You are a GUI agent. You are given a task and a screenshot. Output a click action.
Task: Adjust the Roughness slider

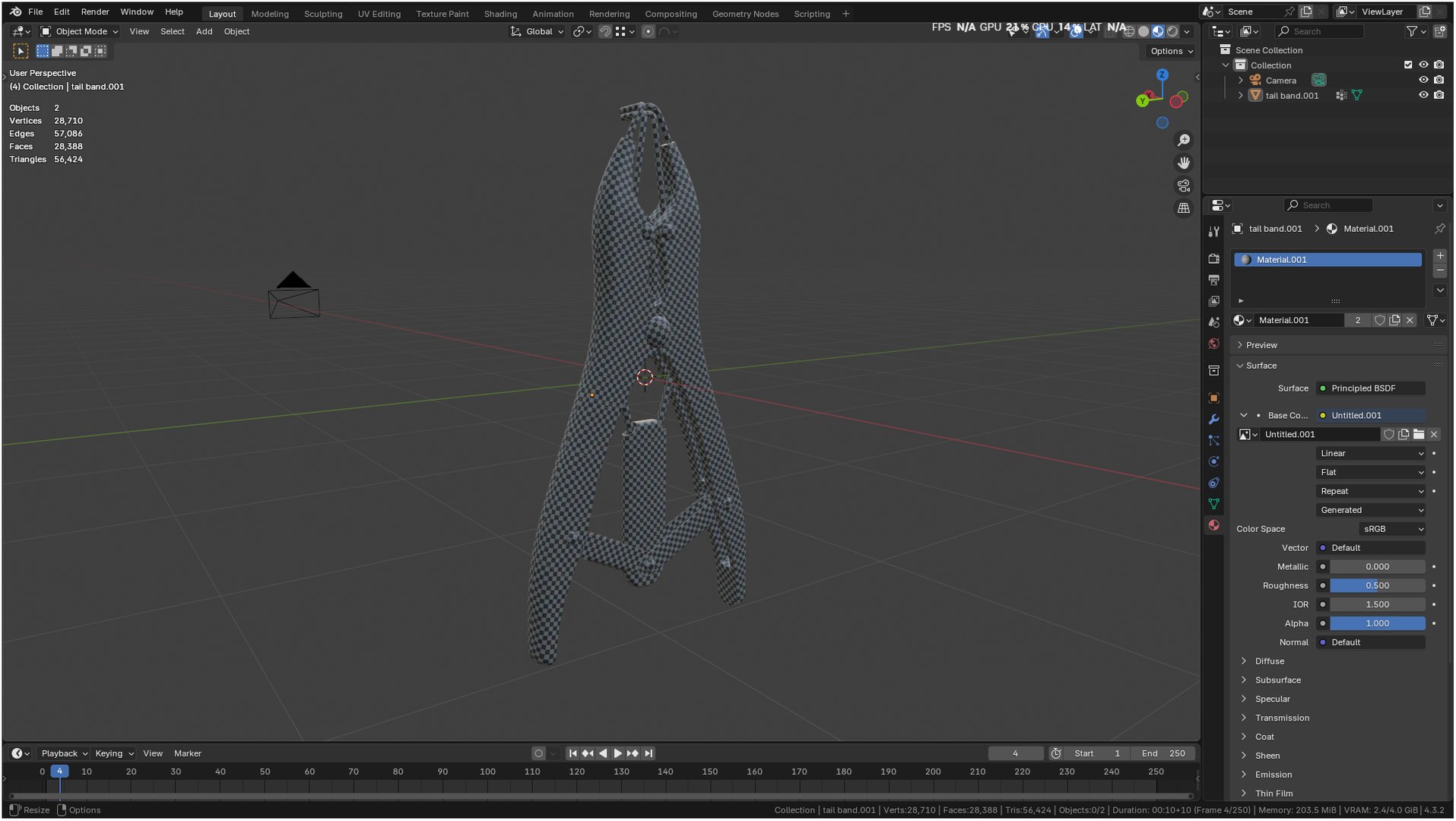tap(1377, 586)
